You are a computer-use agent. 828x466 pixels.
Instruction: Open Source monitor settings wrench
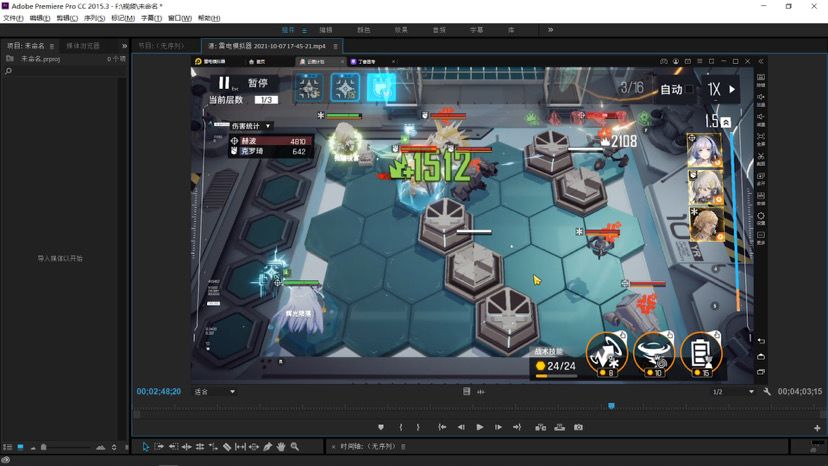click(767, 392)
